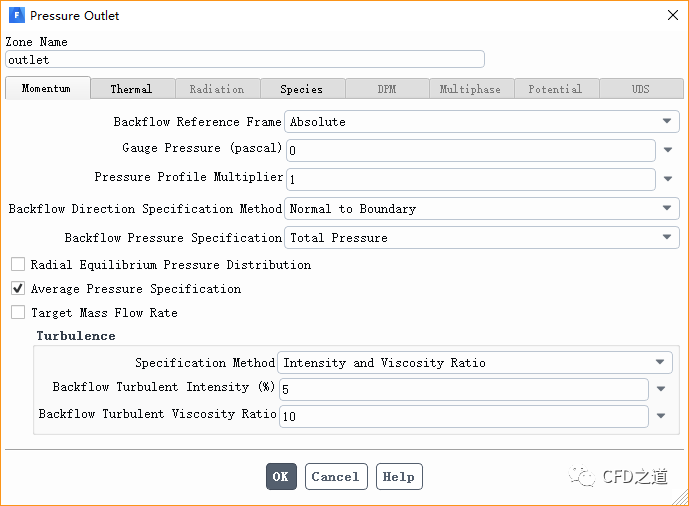The width and height of the screenshot is (689, 506).
Task: Confirm settings with OK button
Action: (281, 477)
